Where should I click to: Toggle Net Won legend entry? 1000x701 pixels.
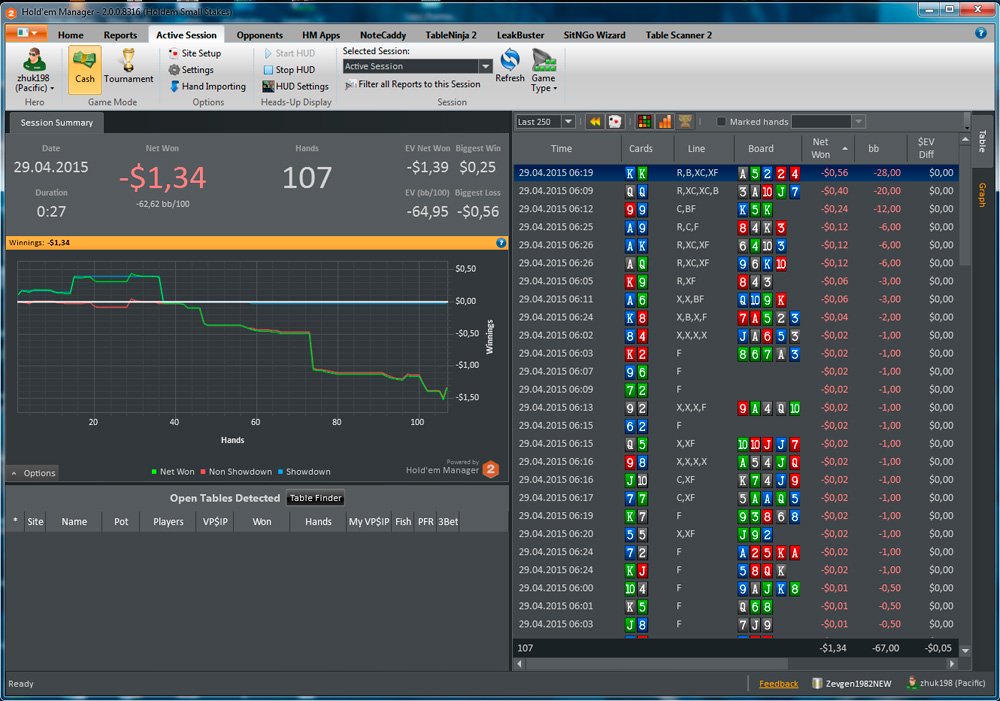[x=173, y=471]
